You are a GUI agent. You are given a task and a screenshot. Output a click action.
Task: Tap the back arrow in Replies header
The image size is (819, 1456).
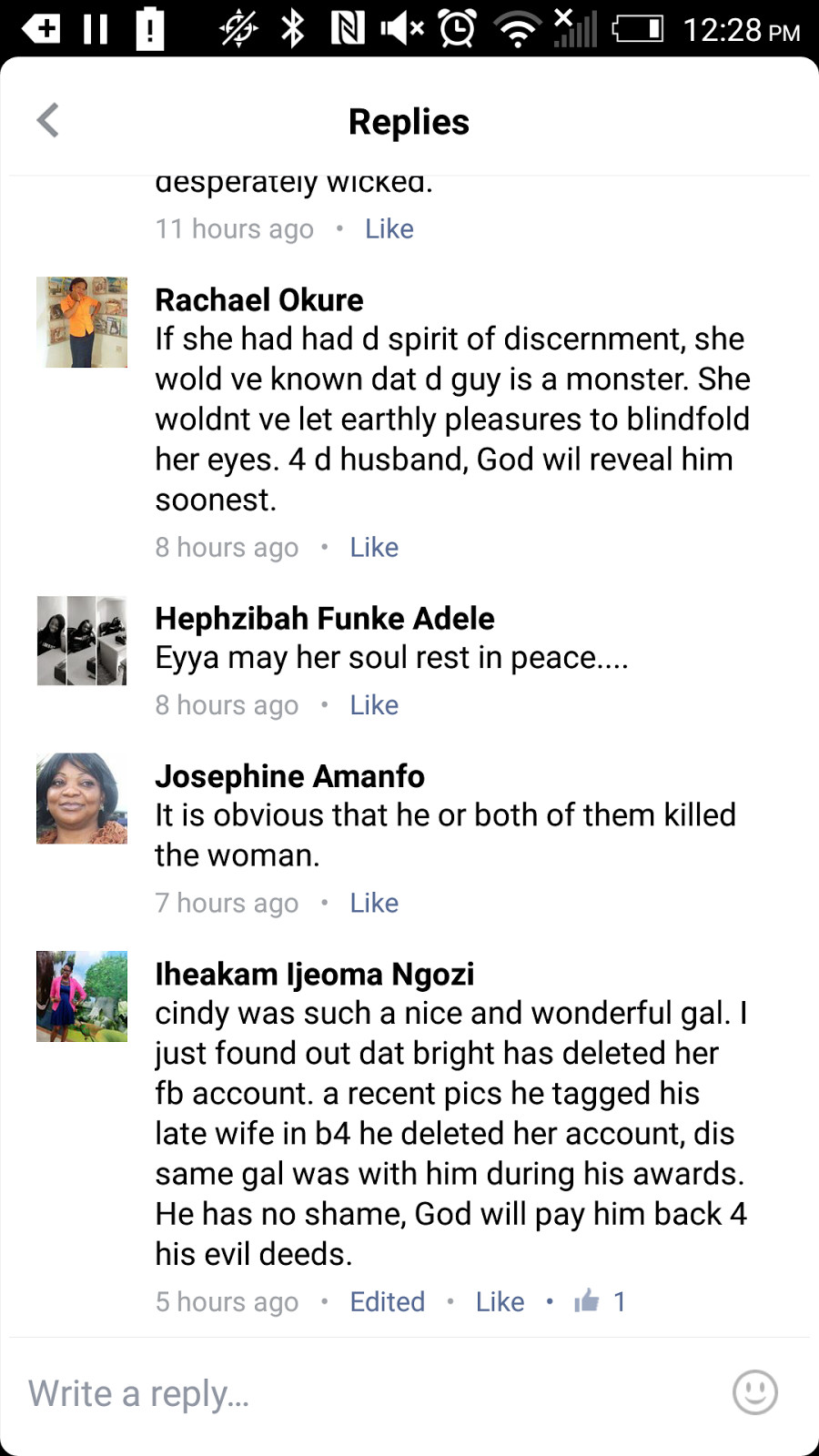click(48, 120)
